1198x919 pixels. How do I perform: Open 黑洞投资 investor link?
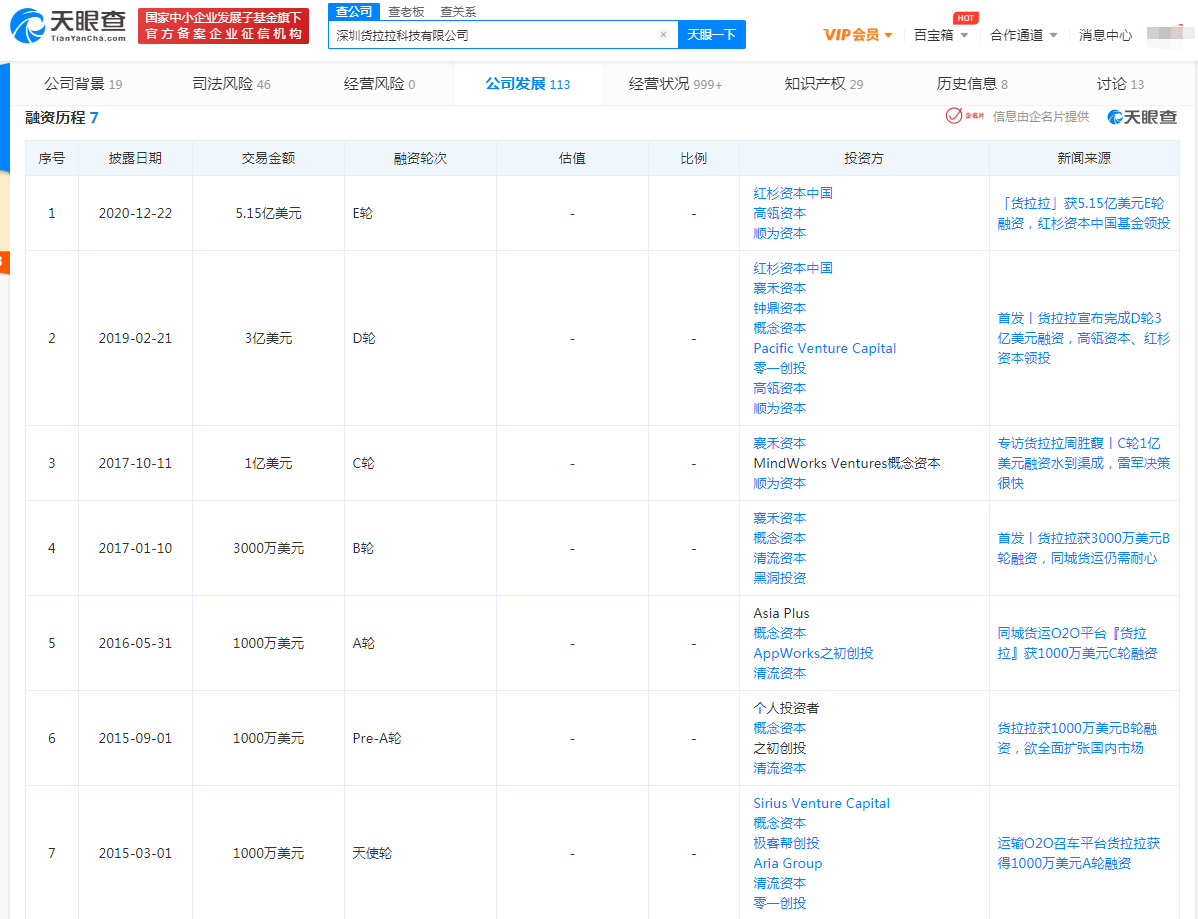[x=779, y=578]
